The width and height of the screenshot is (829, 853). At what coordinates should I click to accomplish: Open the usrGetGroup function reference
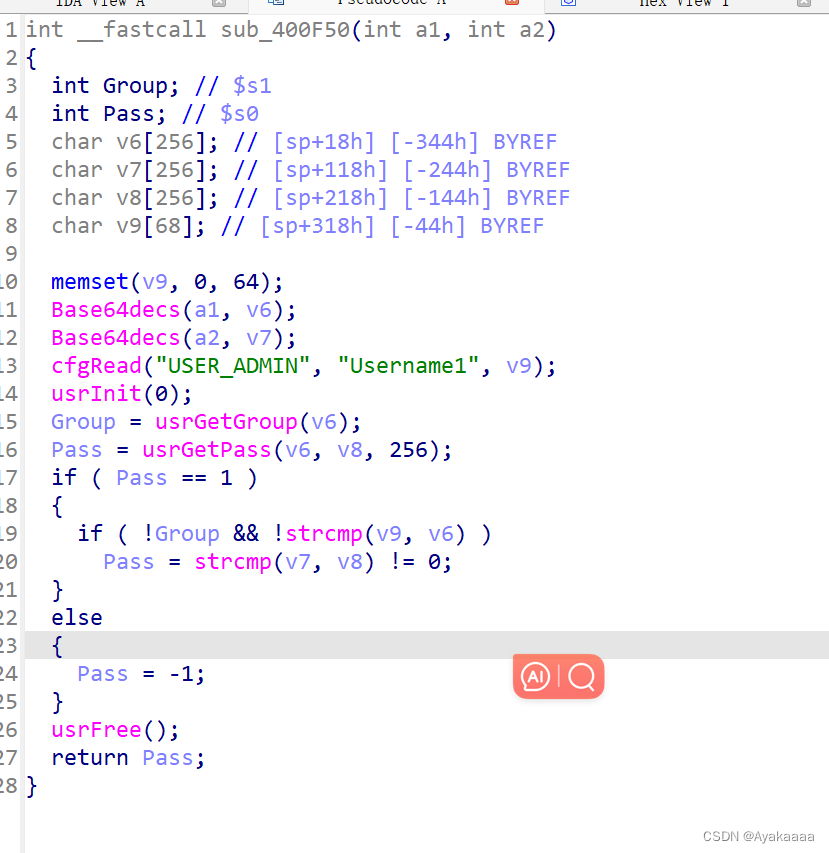coord(226,422)
